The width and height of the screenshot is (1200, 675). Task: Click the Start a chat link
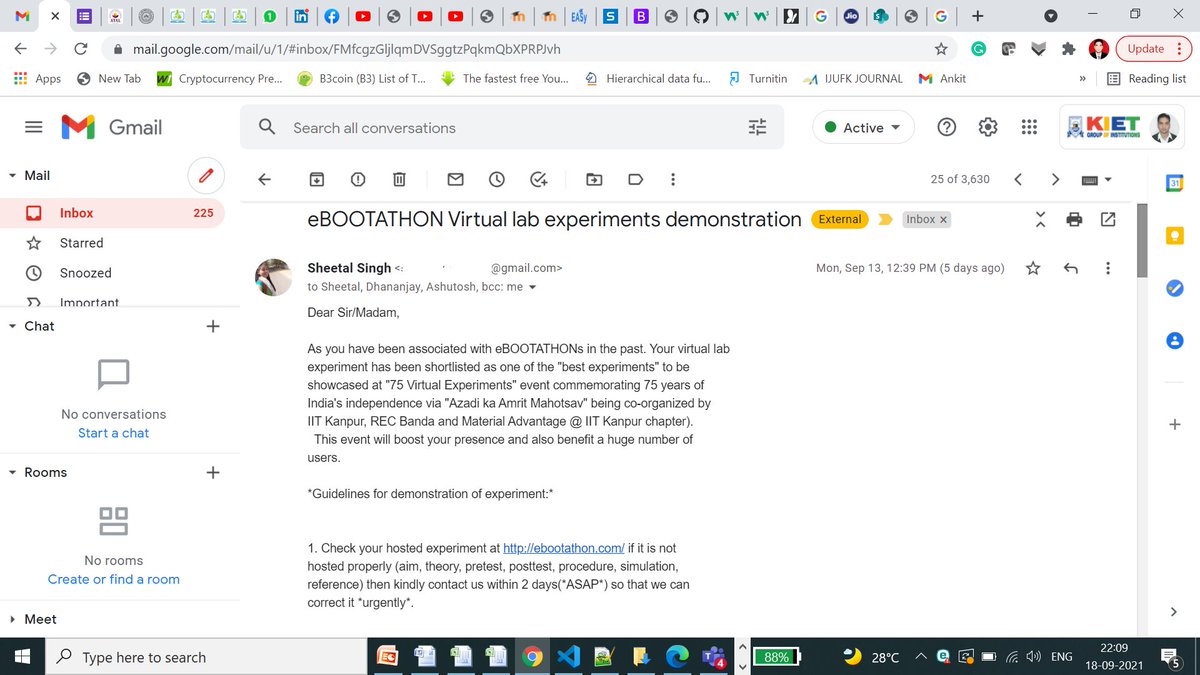[113, 433]
